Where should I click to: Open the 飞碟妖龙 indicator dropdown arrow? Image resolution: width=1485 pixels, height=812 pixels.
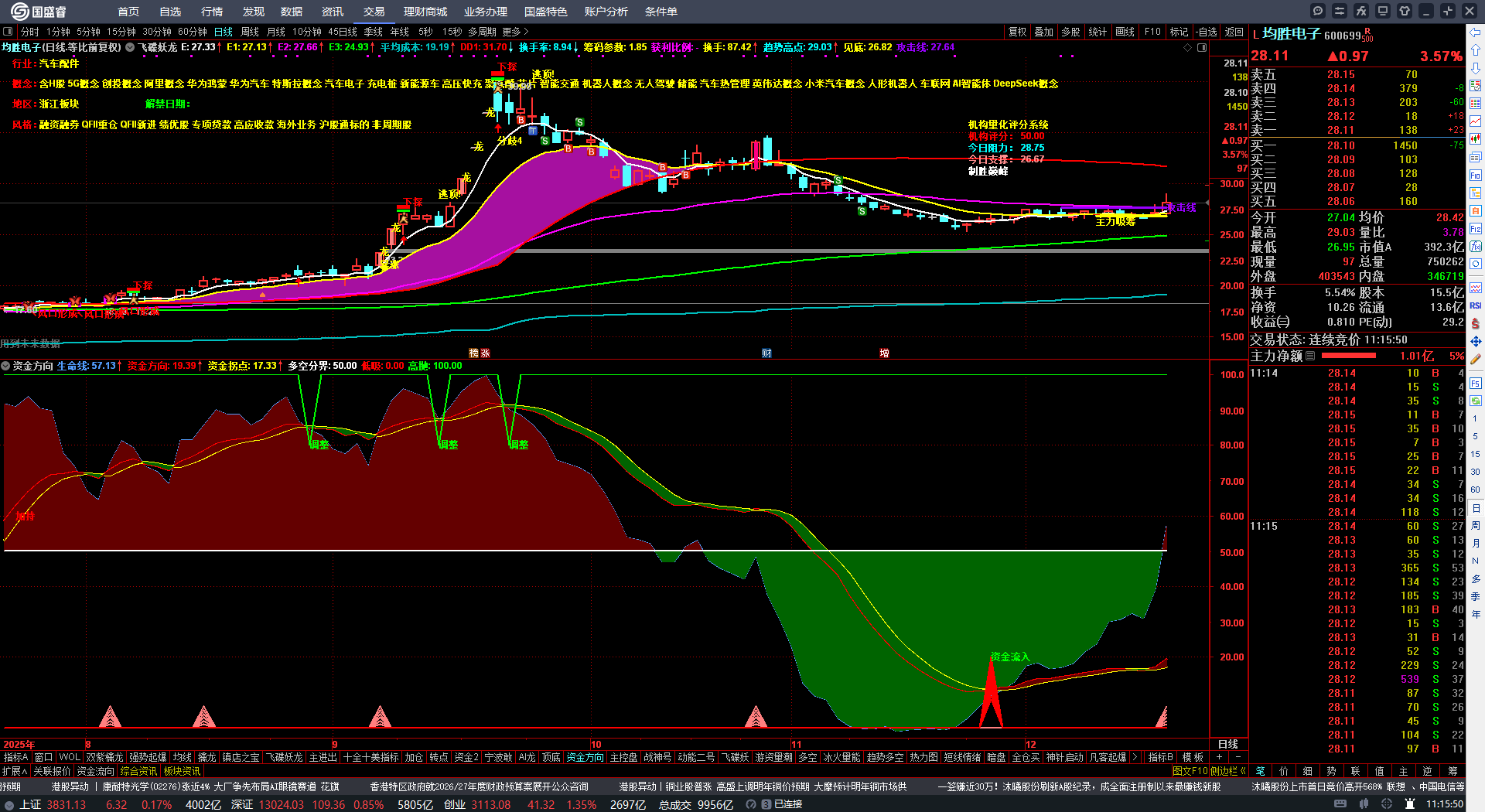click(130, 47)
